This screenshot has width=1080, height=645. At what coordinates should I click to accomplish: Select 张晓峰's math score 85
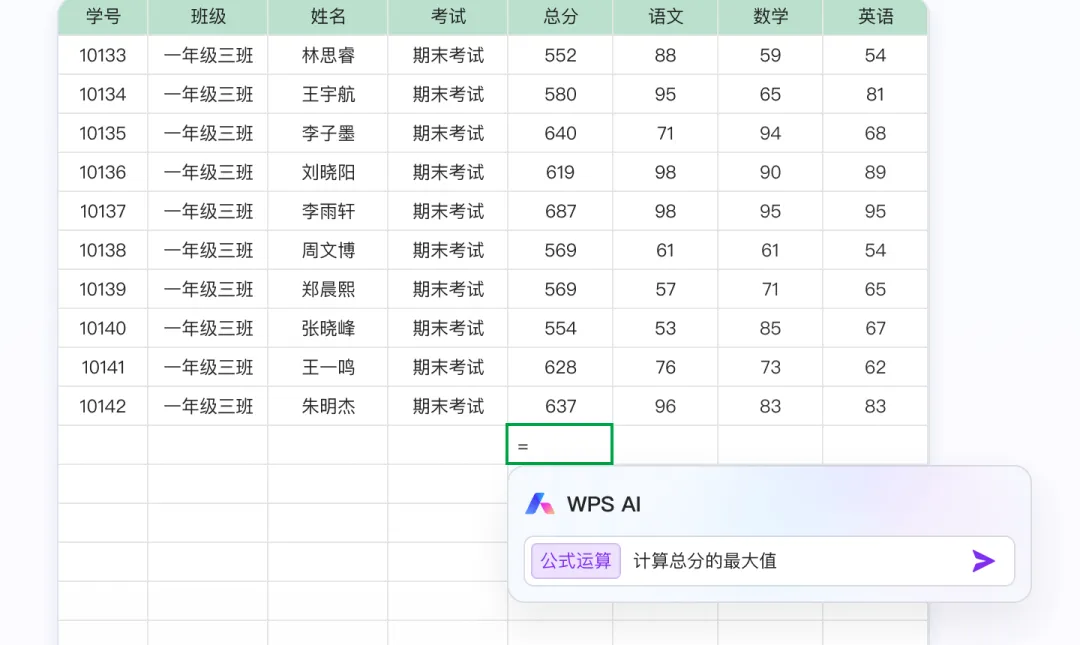pyautogui.click(x=769, y=328)
